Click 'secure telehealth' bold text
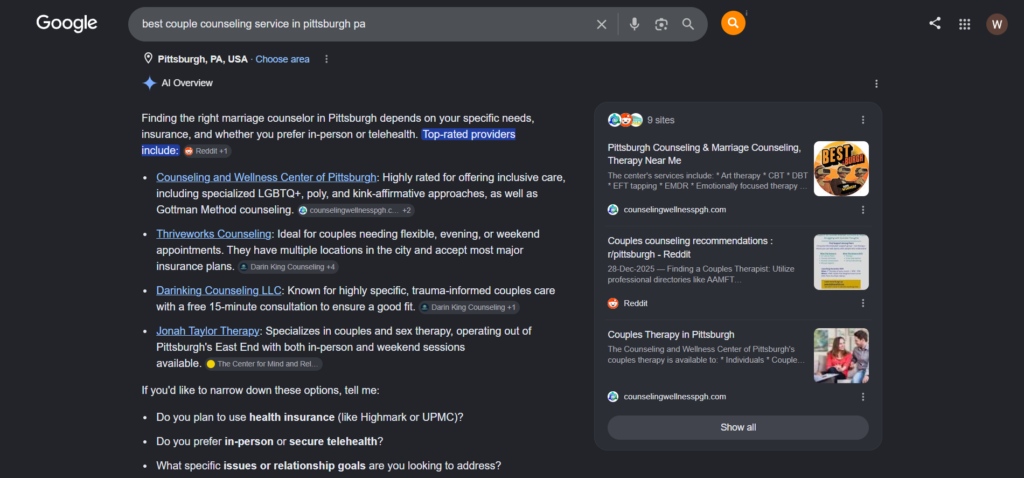The height and width of the screenshot is (478, 1024). pos(333,441)
